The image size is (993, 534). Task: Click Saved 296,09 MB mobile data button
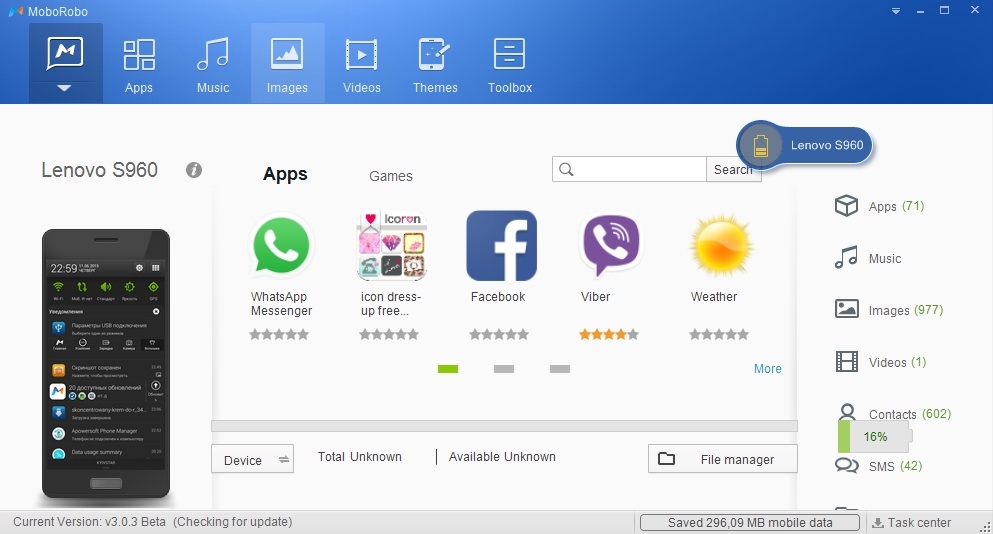750,523
